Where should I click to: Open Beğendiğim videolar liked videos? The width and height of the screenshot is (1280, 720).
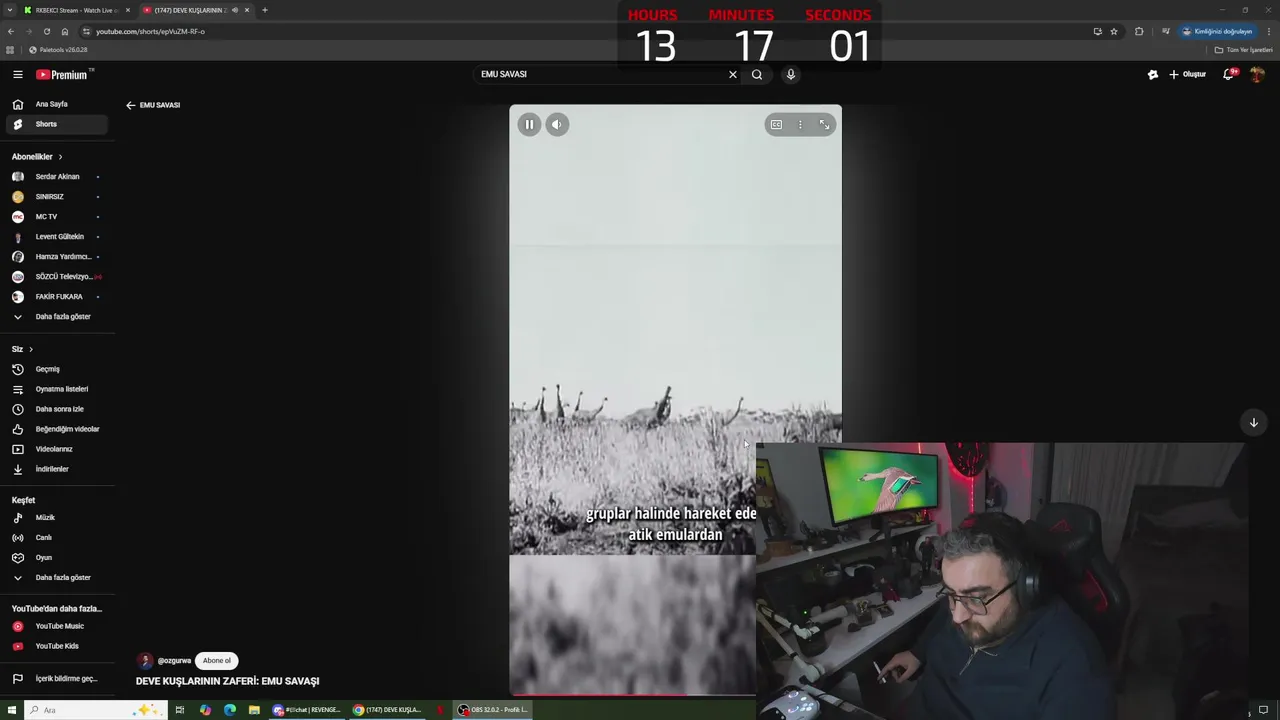tap(58, 429)
